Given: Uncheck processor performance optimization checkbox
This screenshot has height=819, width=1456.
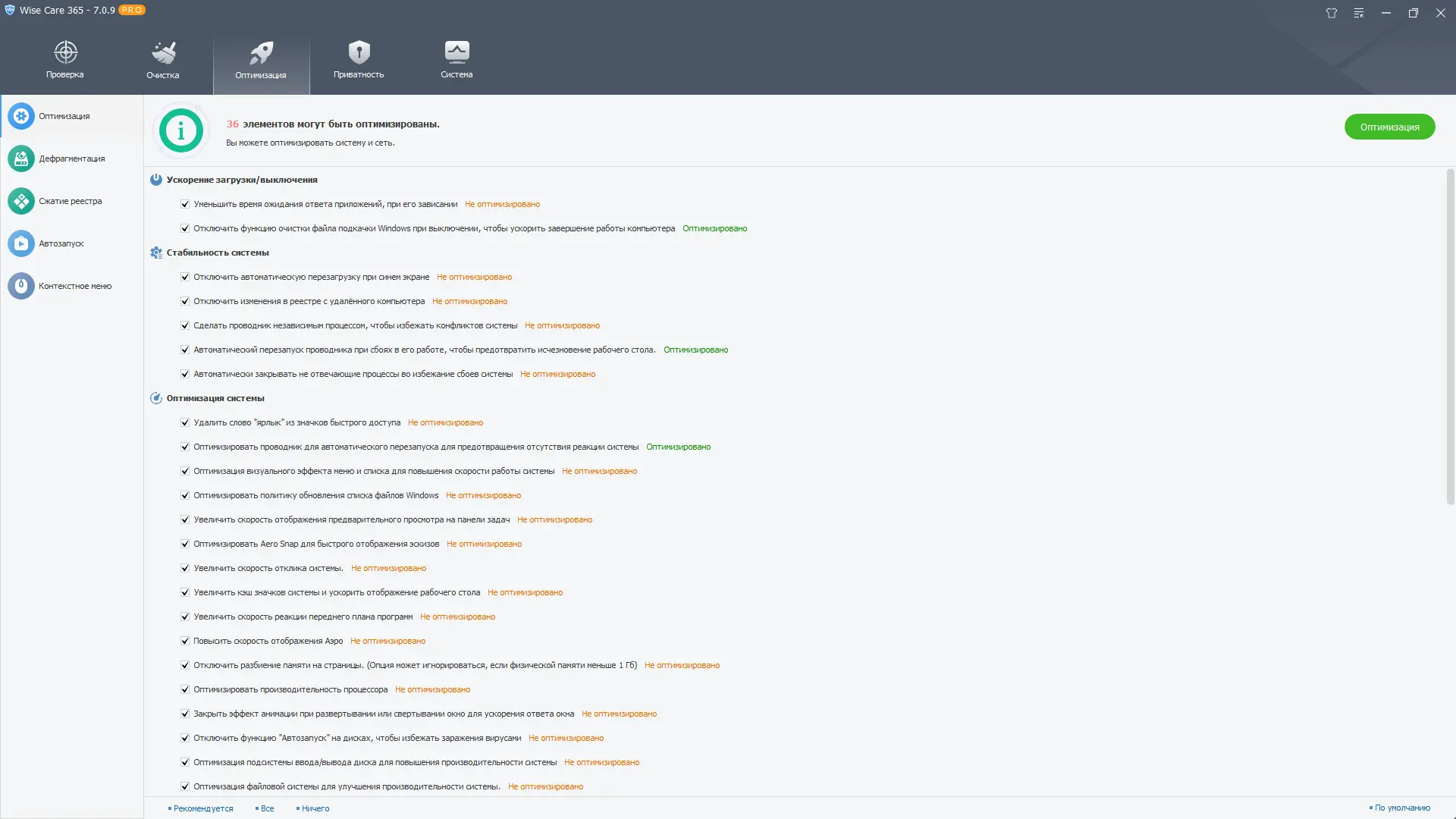Looking at the screenshot, I should [185, 689].
